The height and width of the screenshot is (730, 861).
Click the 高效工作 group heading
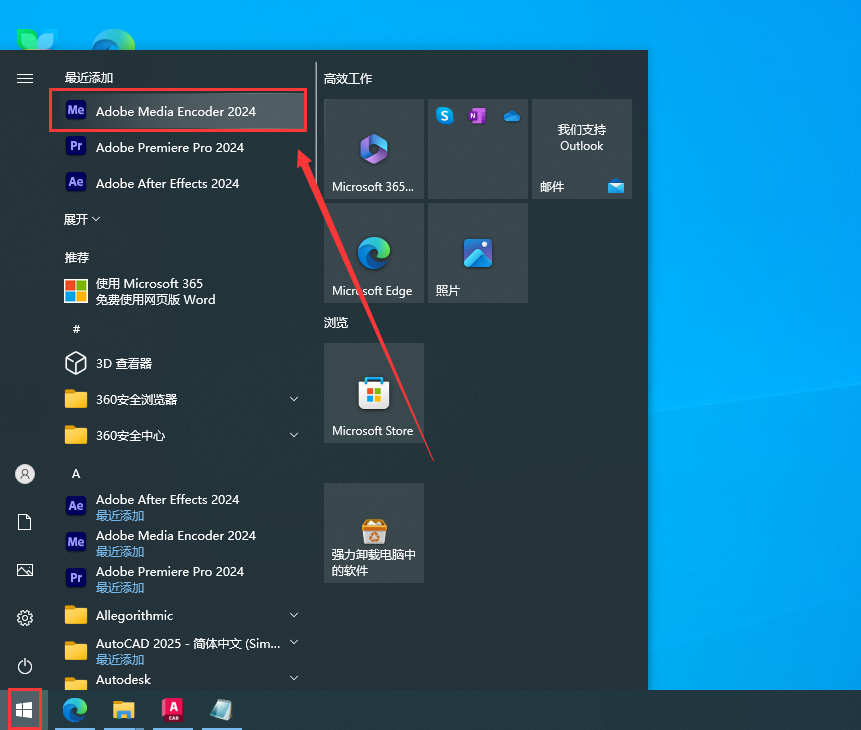click(348, 79)
